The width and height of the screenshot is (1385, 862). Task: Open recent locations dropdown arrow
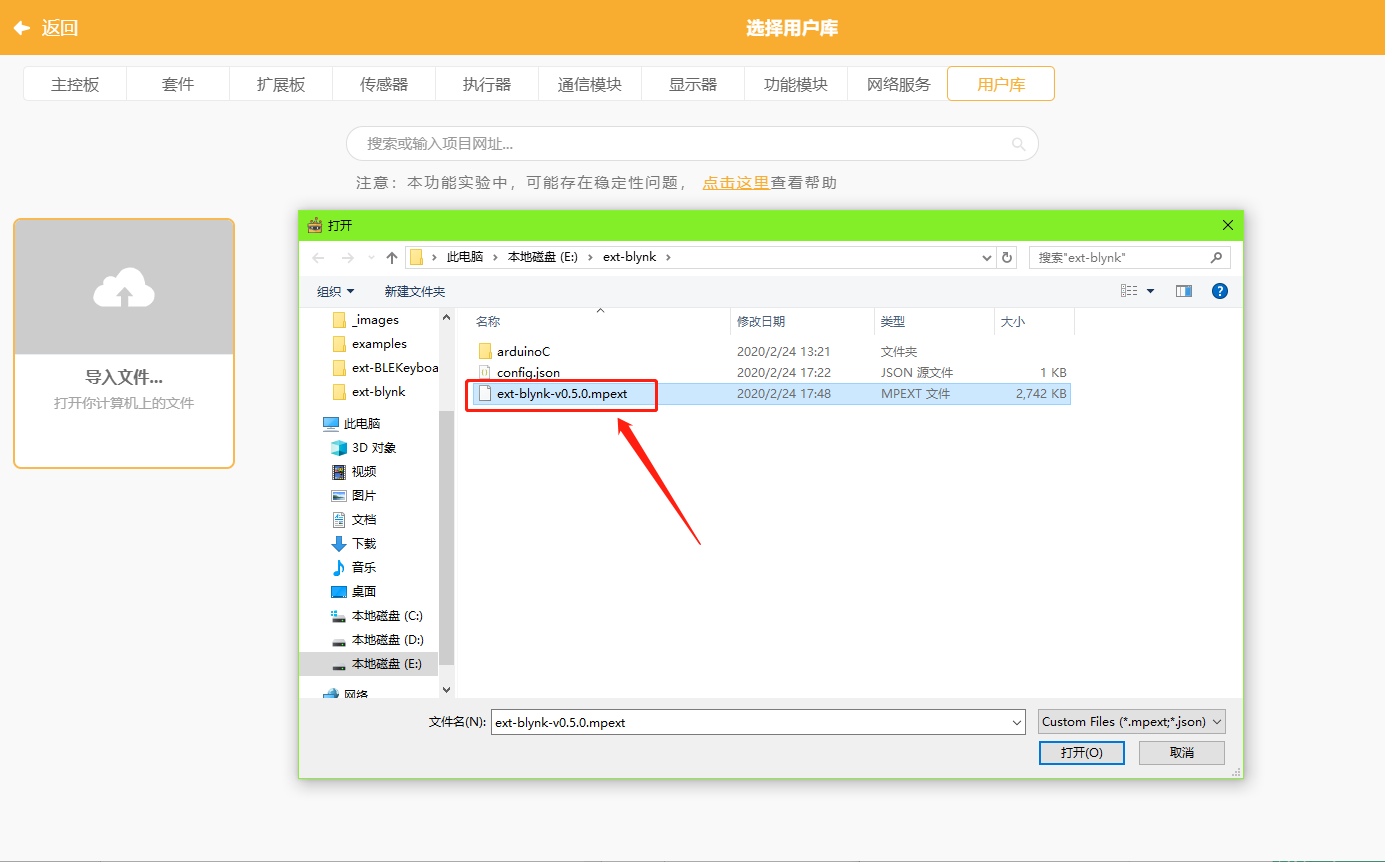click(x=370, y=258)
